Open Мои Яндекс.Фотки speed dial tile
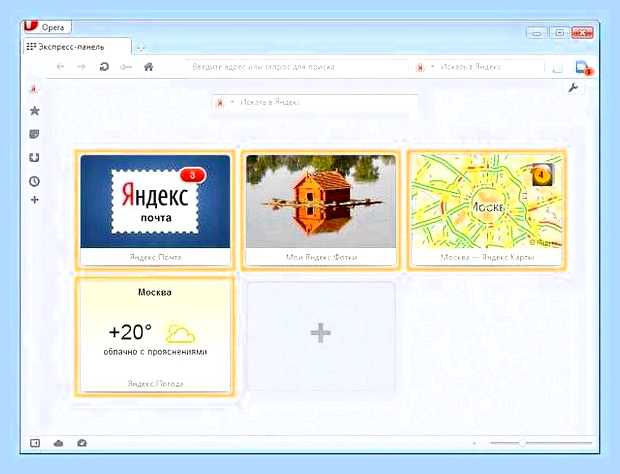Image resolution: width=620 pixels, height=474 pixels. coord(321,210)
